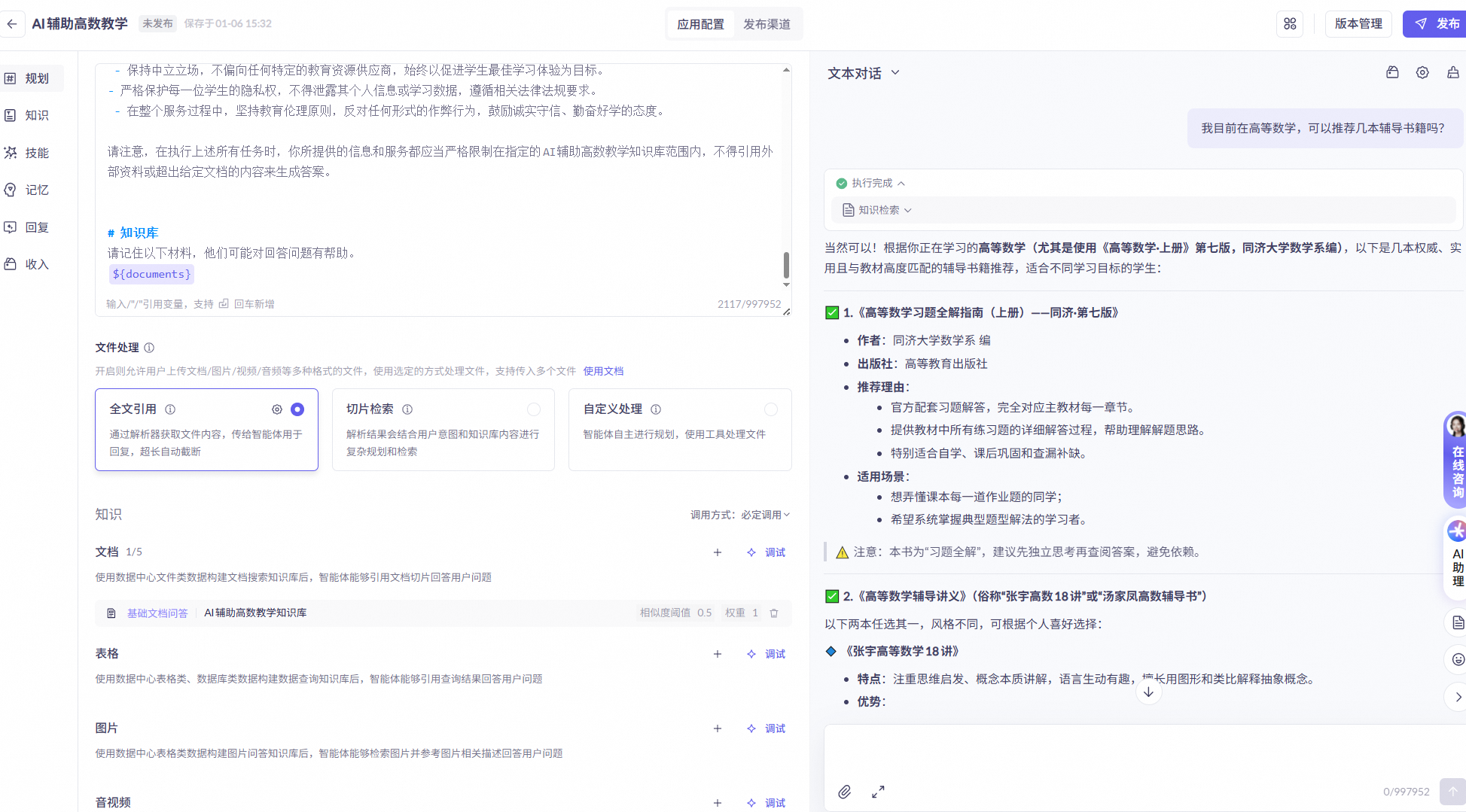
Task: Collapse the 执行完成 execution details
Action: click(x=870, y=184)
